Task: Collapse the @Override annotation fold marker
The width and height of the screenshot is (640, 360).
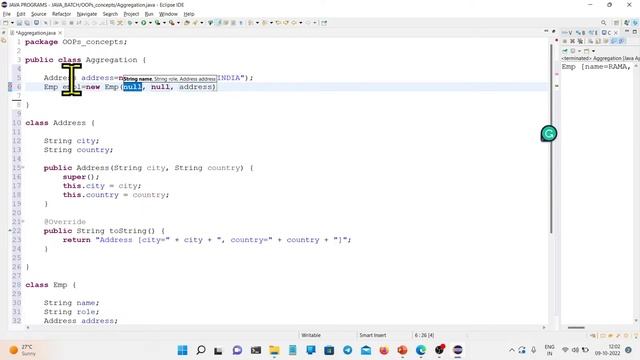Action: point(23,221)
